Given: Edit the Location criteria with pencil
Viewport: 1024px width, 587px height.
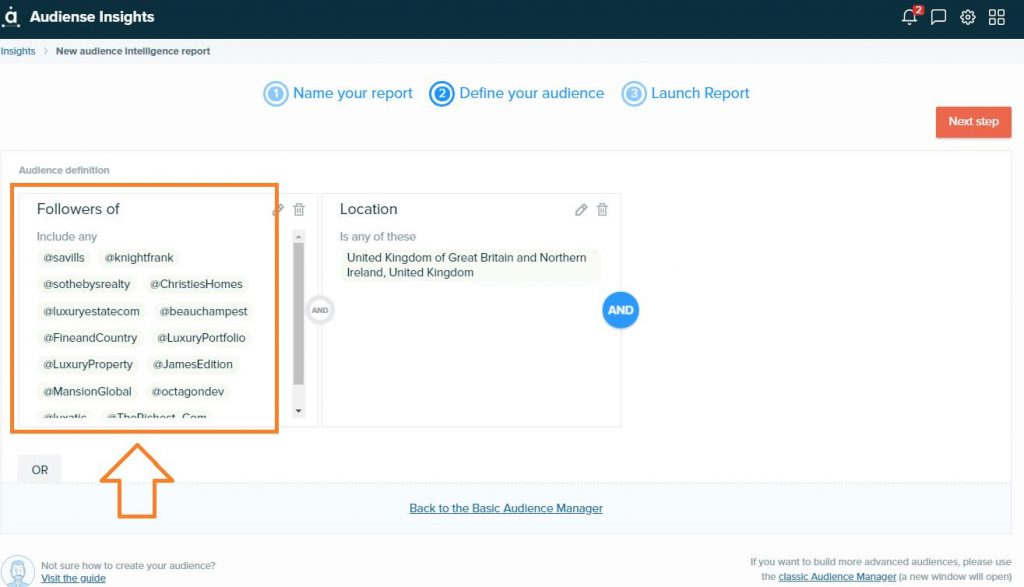Looking at the screenshot, I should pyautogui.click(x=581, y=210).
